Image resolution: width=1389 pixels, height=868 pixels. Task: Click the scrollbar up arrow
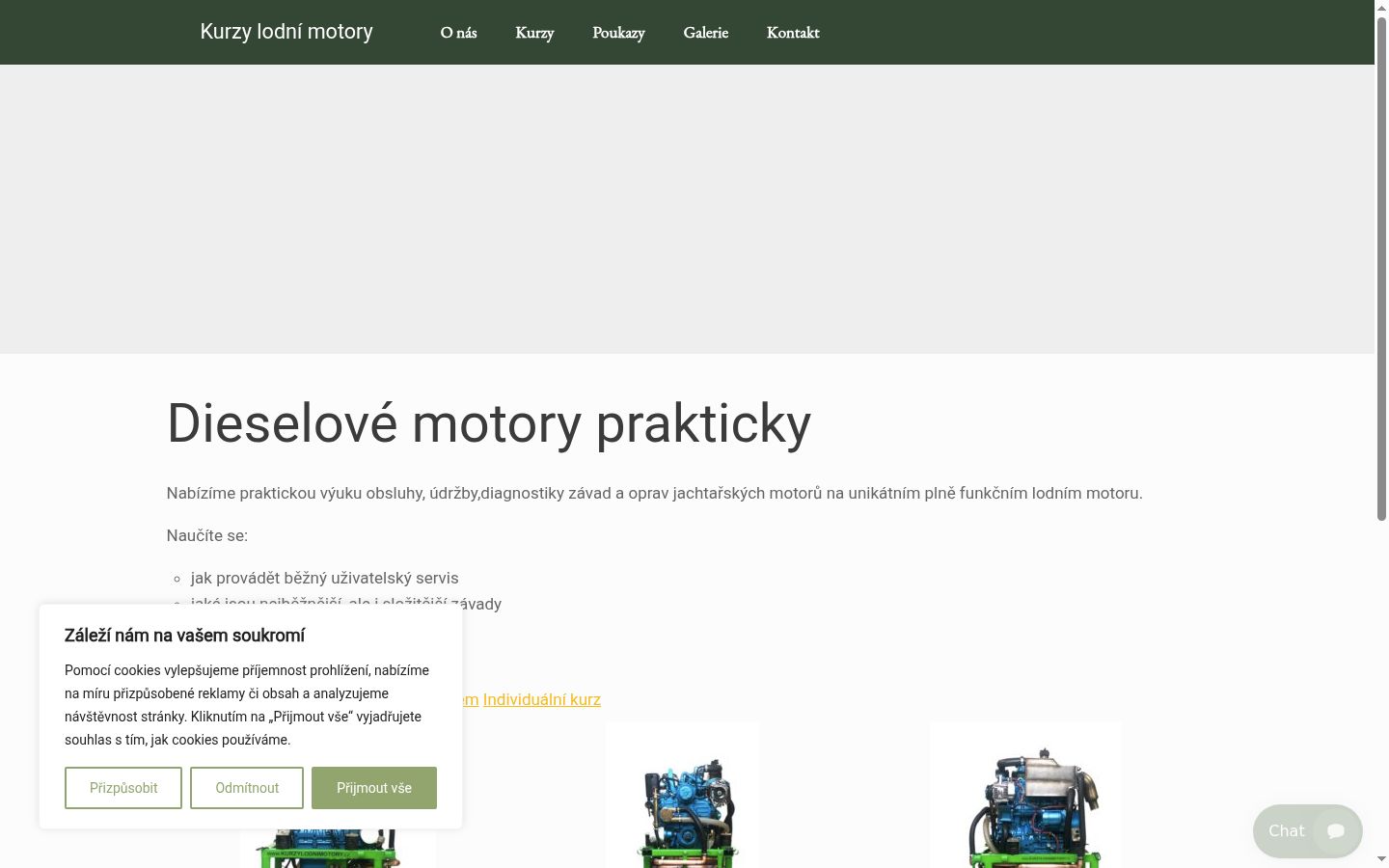(1381, 8)
